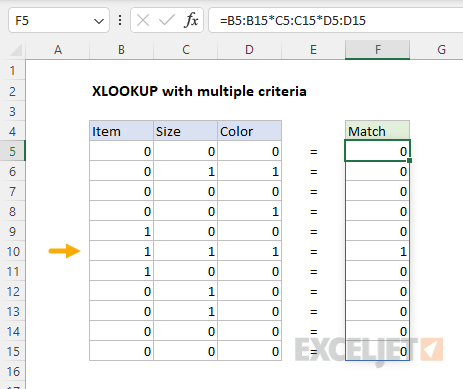Select Size cell C6 showing 1

coord(185,171)
